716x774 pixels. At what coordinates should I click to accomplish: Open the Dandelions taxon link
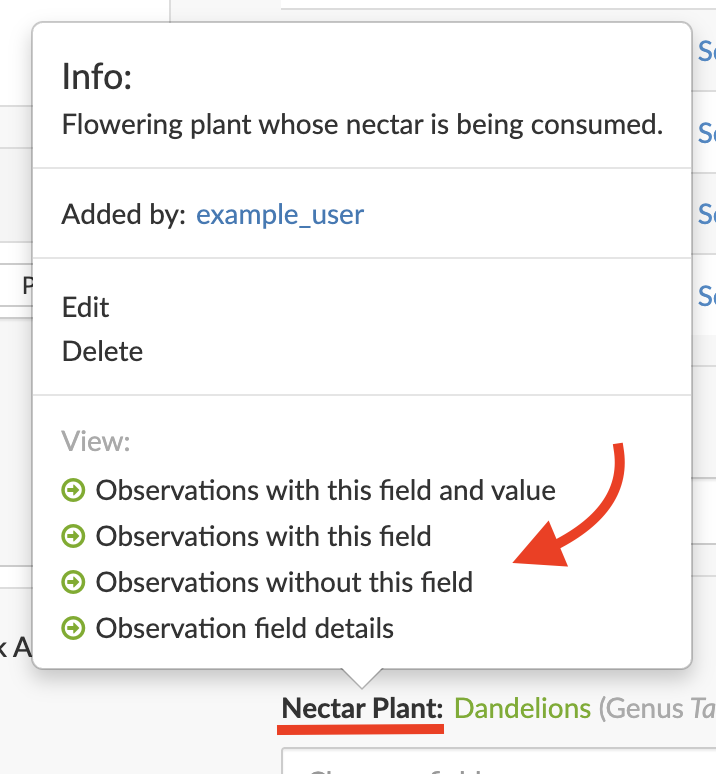pos(523,708)
